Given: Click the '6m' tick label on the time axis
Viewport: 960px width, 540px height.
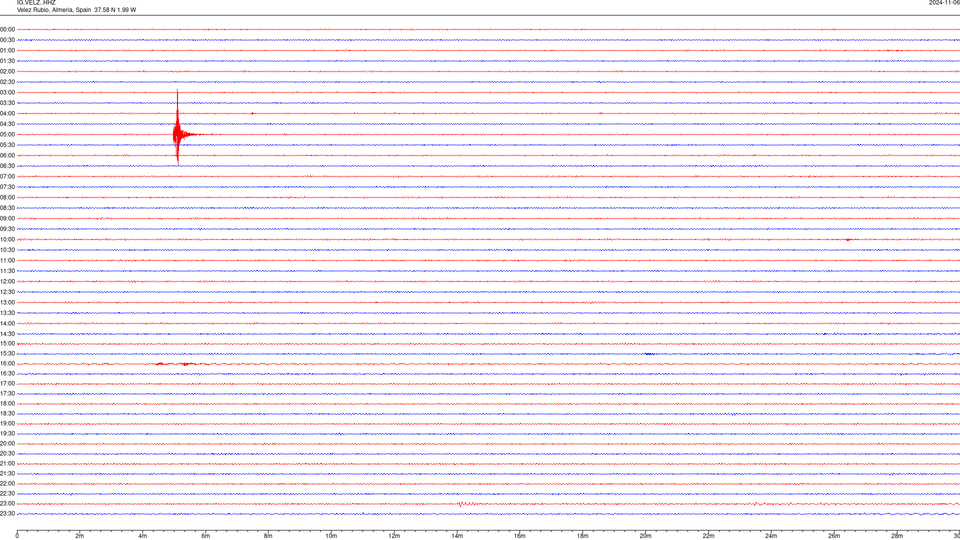Looking at the screenshot, I should point(206,536).
